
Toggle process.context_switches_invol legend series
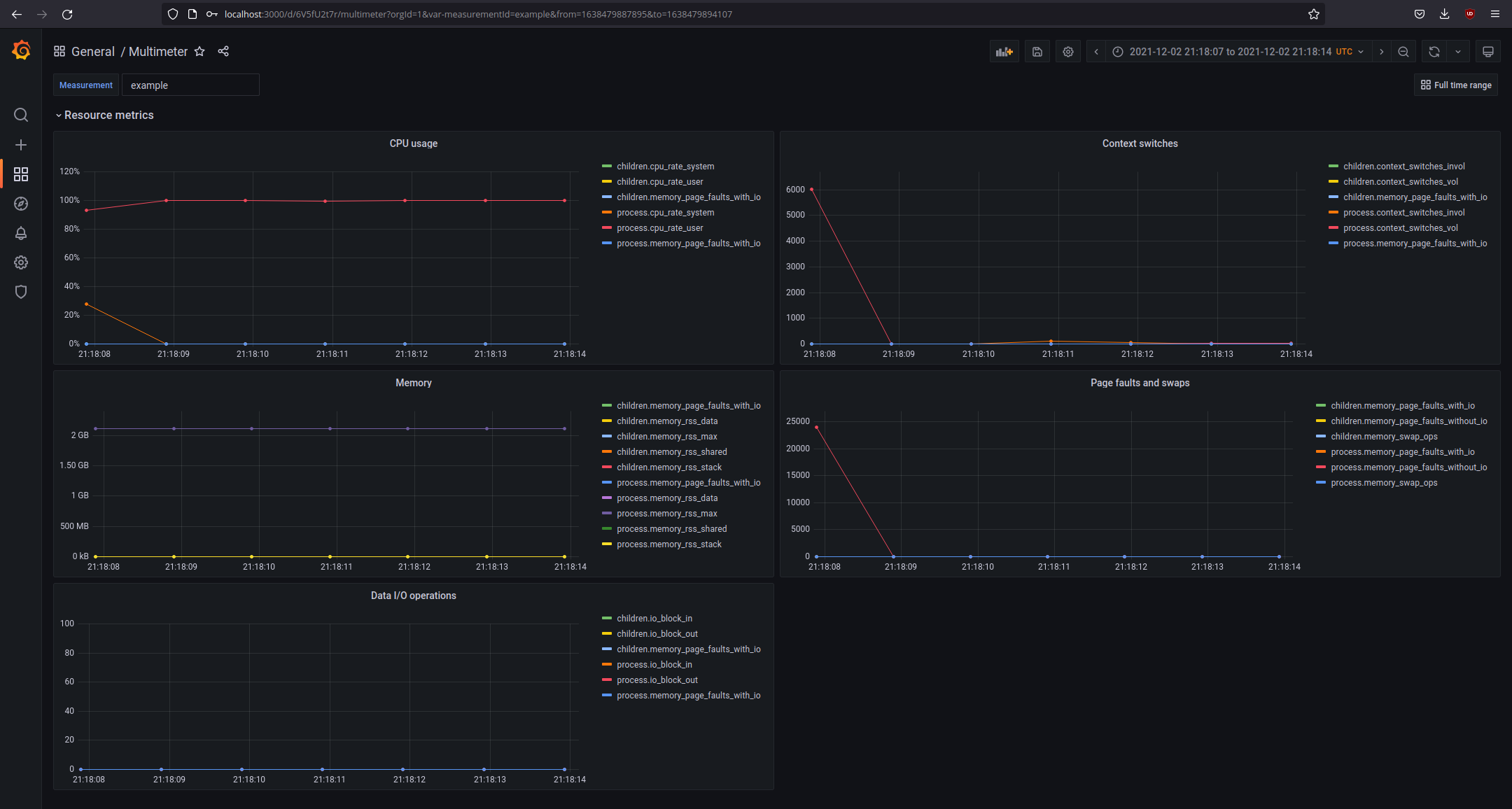coord(1403,213)
